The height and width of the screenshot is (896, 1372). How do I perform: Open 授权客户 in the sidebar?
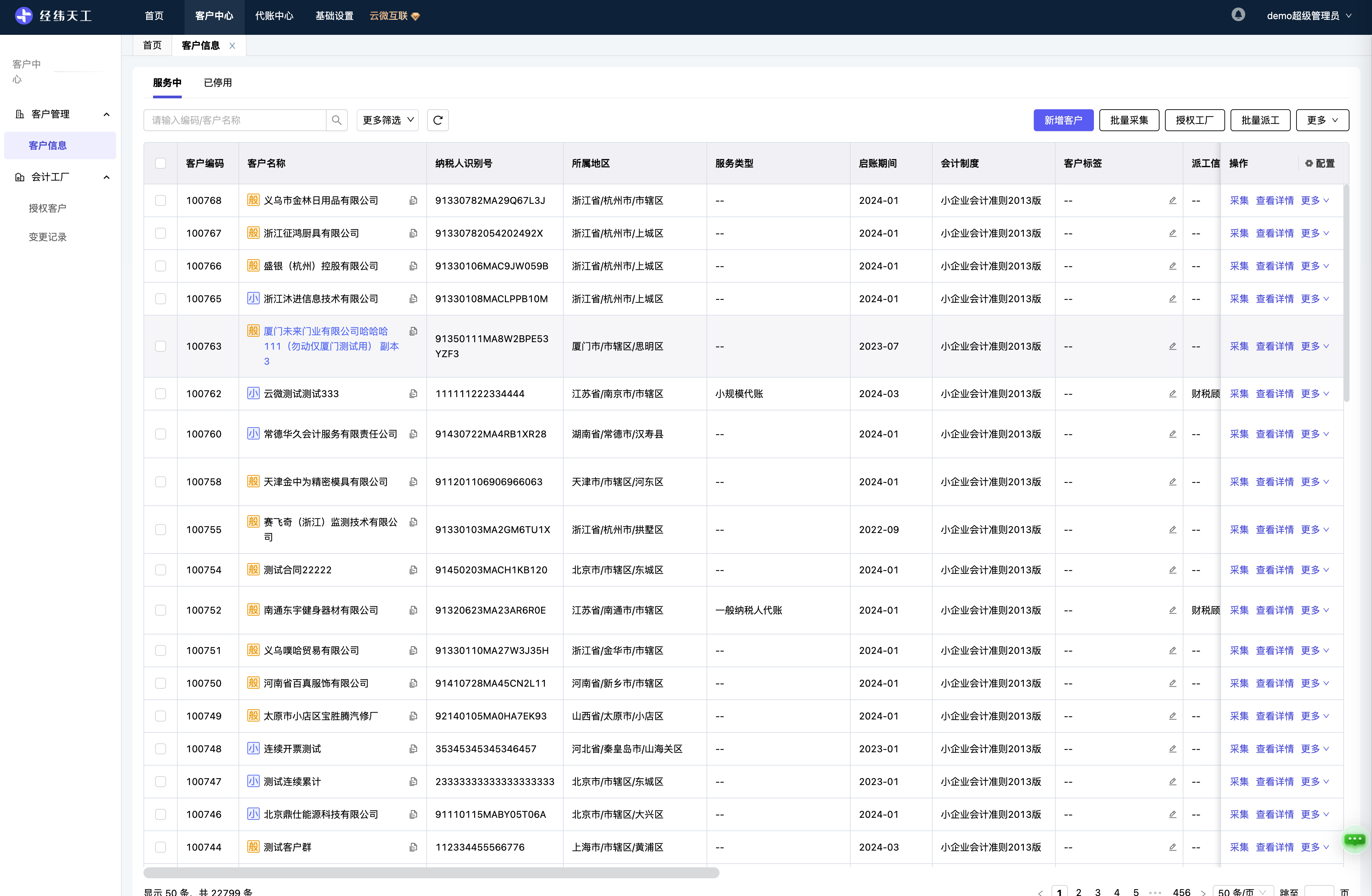(x=48, y=208)
